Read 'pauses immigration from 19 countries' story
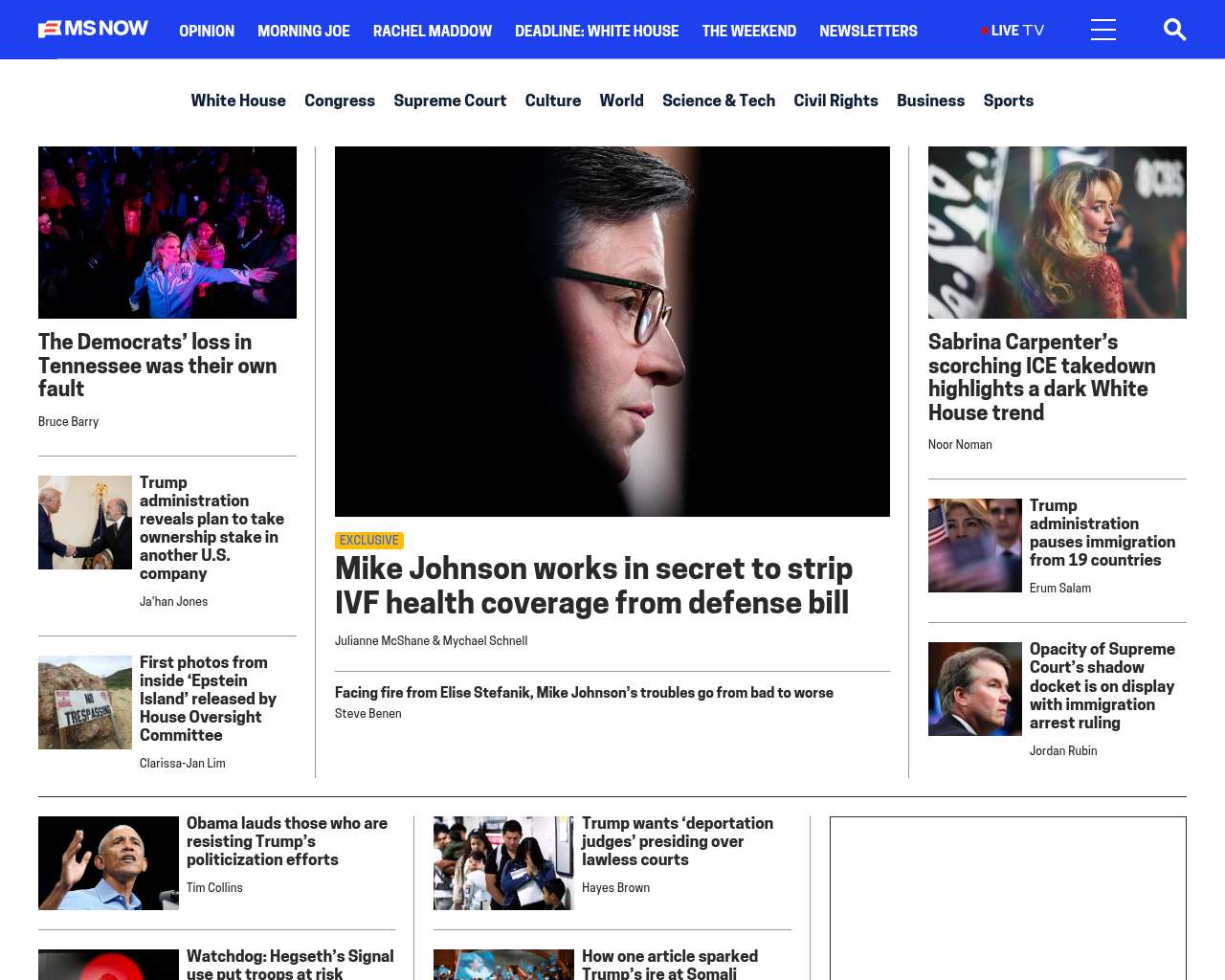 click(1102, 533)
